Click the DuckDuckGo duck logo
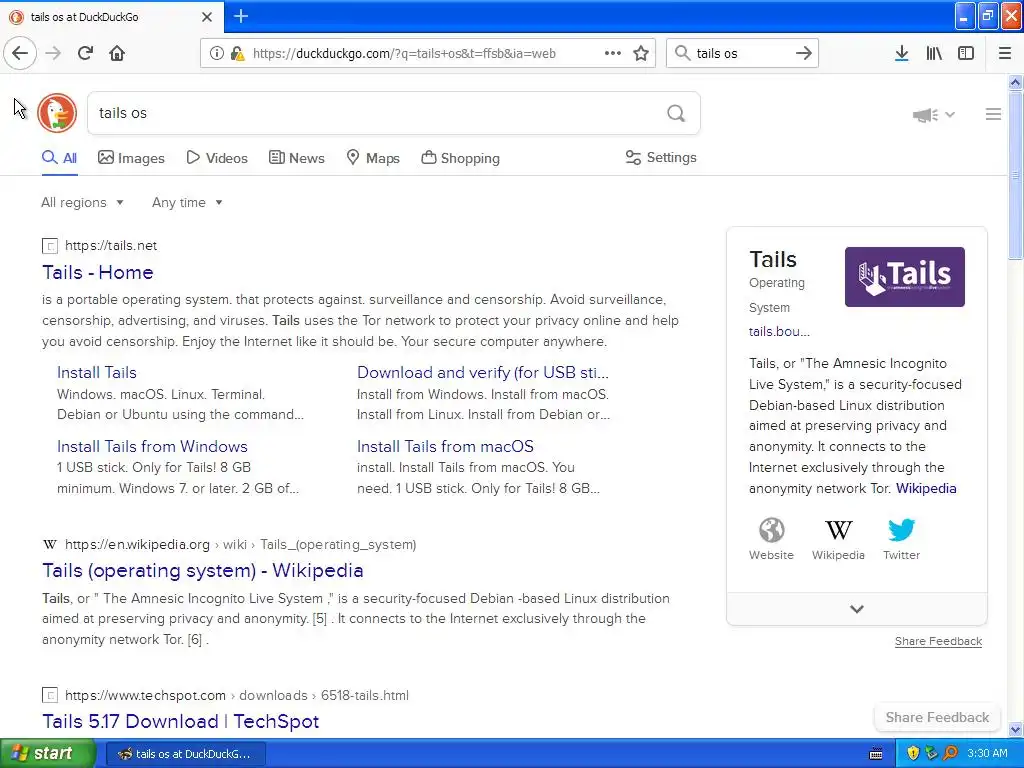Image resolution: width=1024 pixels, height=768 pixels. 57,113
